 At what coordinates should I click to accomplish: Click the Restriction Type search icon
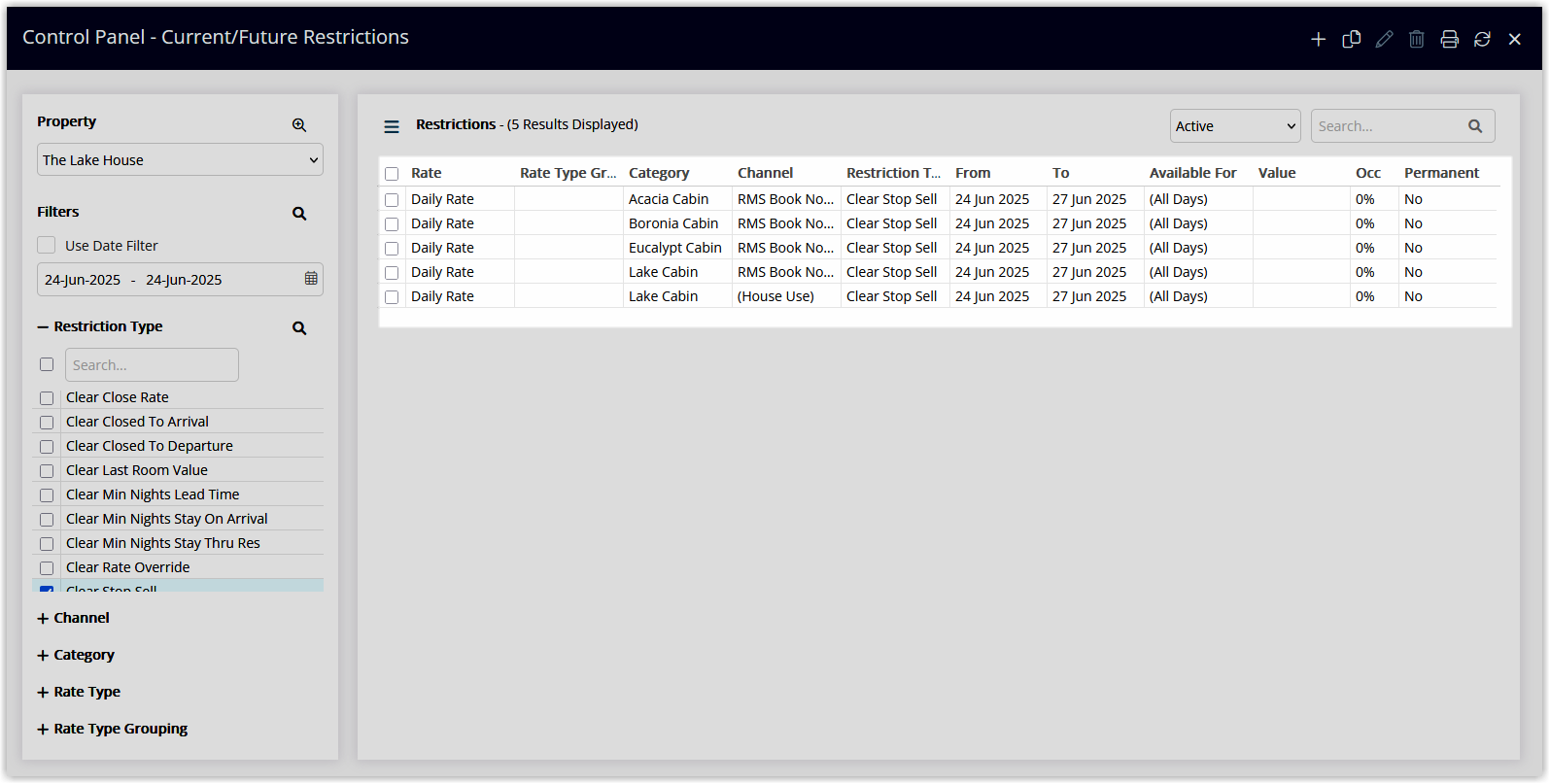[x=299, y=328]
